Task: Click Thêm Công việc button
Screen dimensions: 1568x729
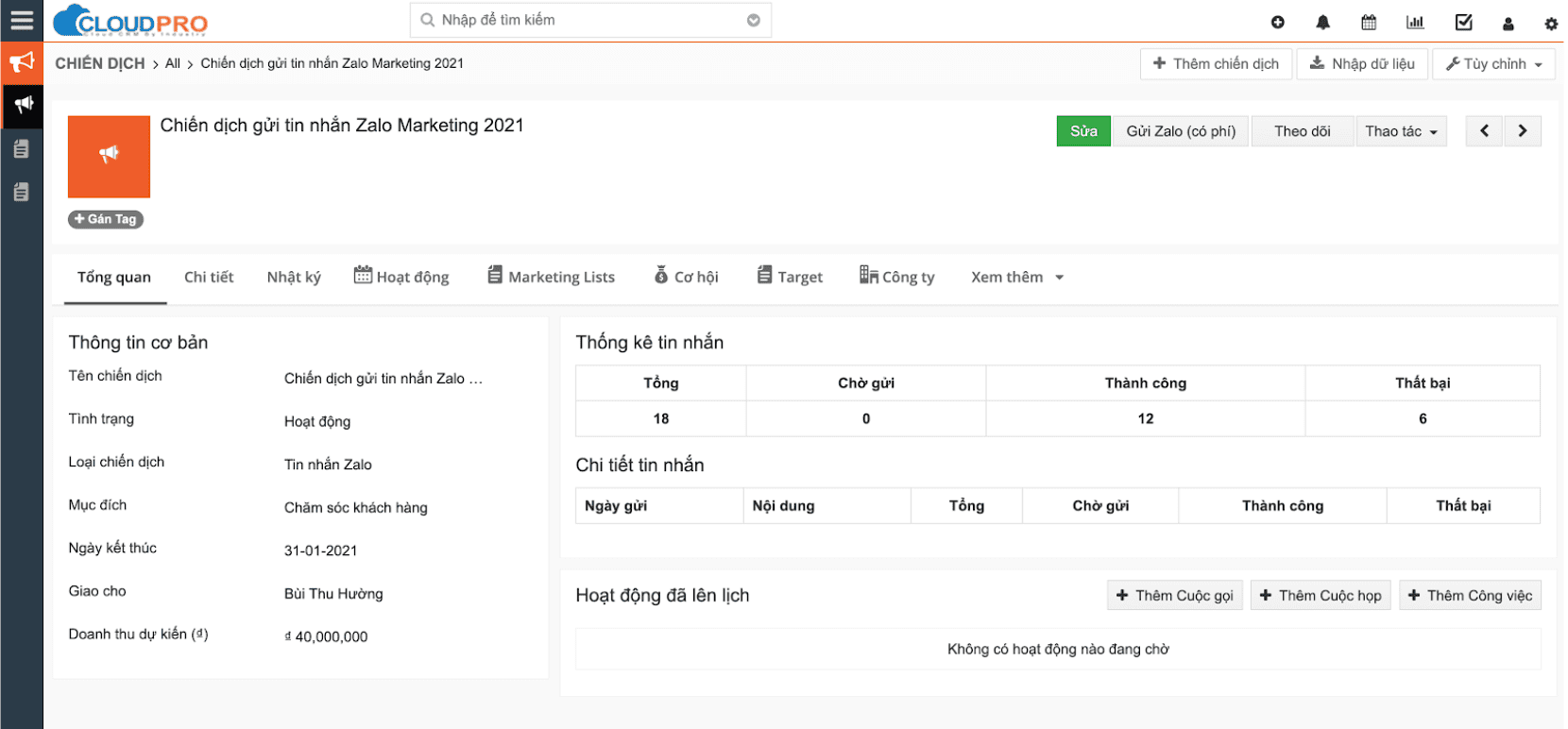Action: pyautogui.click(x=1470, y=595)
